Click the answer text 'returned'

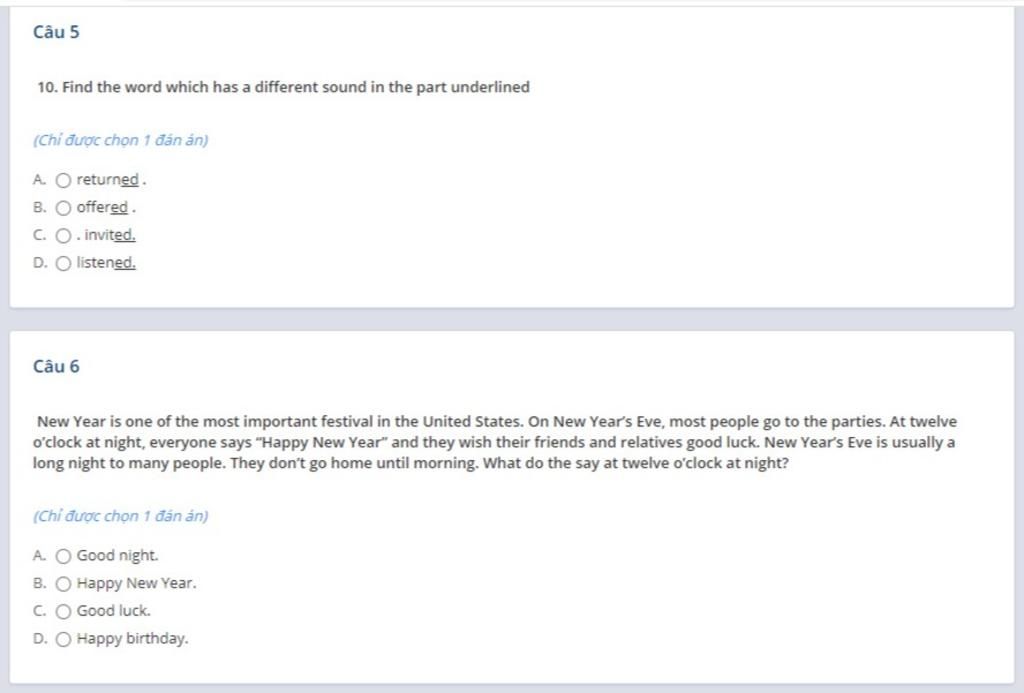[x=108, y=180]
